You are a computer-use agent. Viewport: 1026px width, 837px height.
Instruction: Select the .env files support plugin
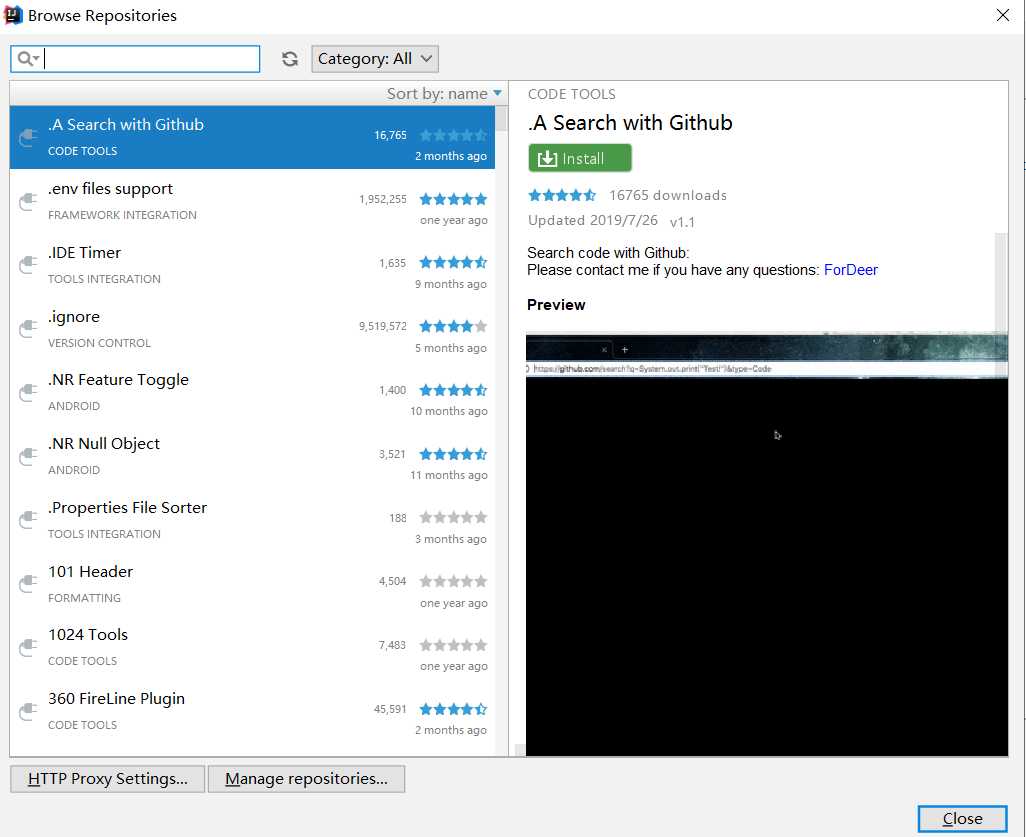pyautogui.click(x=252, y=202)
